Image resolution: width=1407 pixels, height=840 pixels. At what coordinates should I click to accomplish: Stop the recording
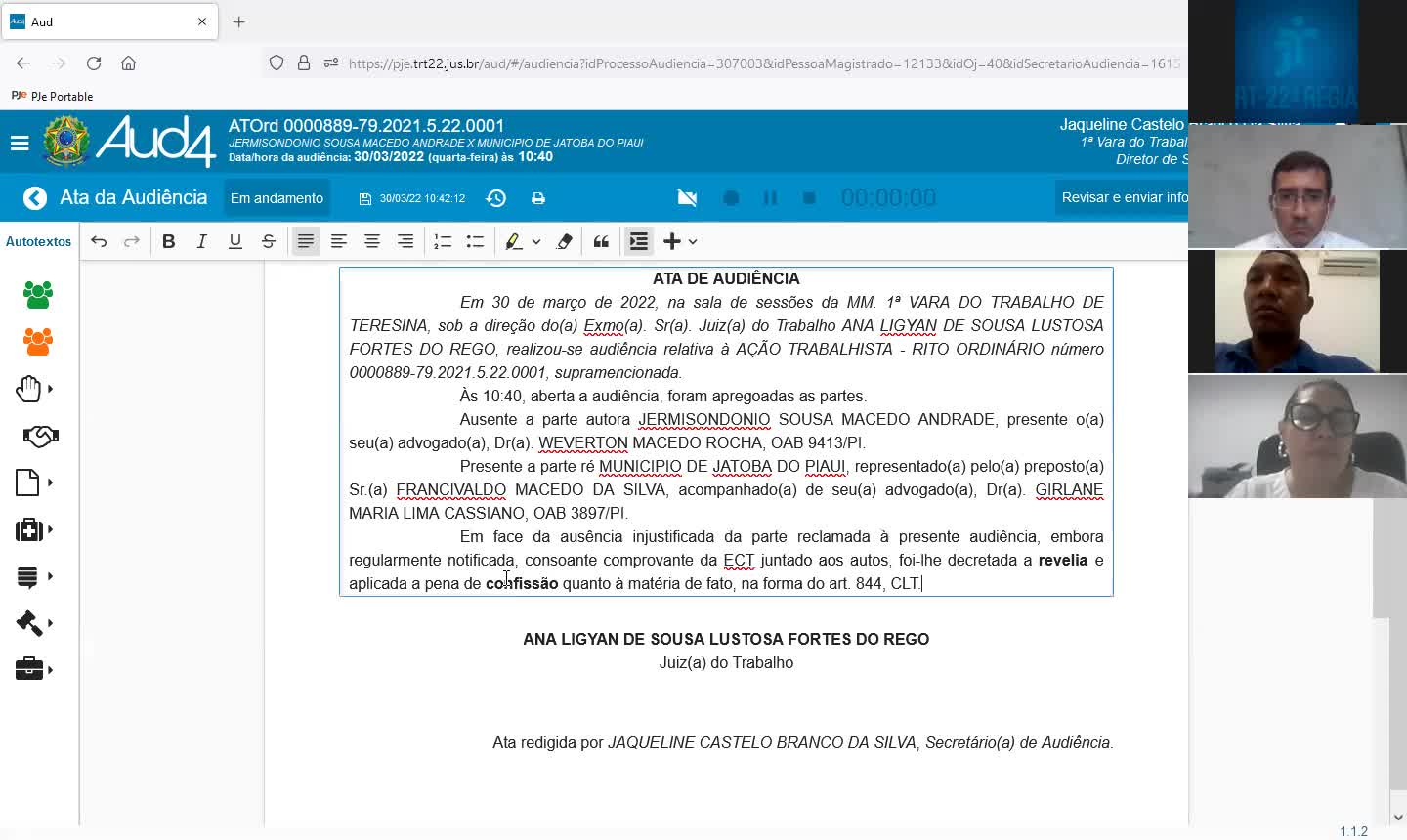pyautogui.click(x=809, y=198)
